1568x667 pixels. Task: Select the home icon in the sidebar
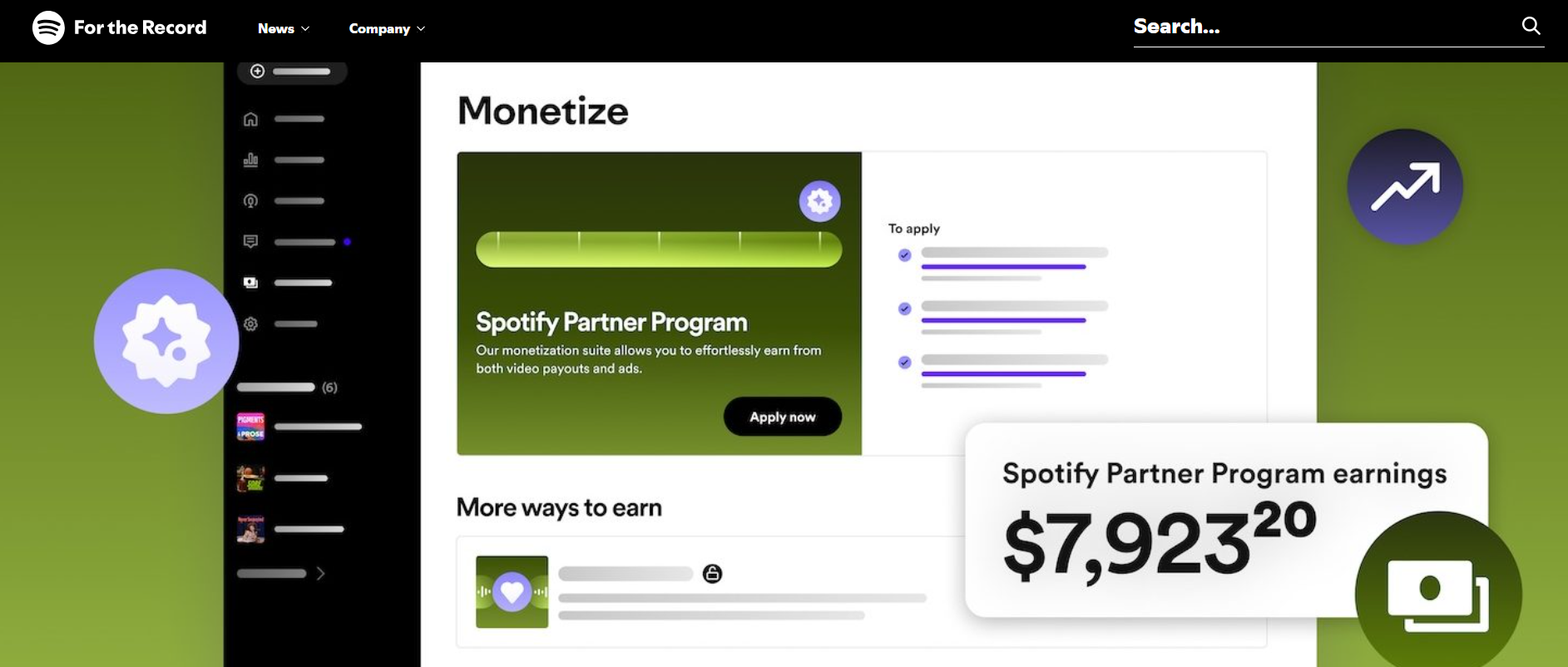pos(250,119)
